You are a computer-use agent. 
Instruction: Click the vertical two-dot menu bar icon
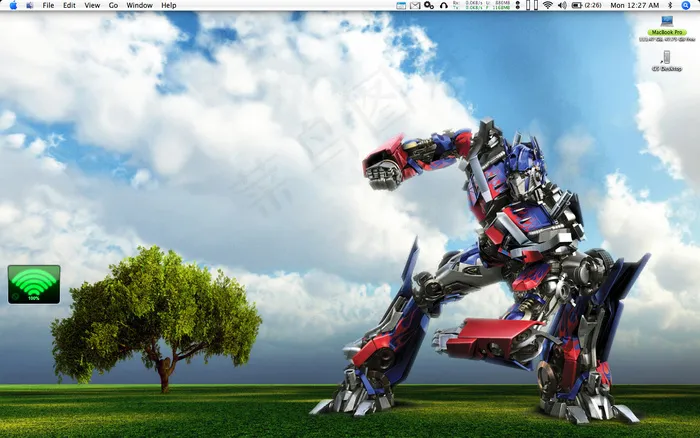517,5
